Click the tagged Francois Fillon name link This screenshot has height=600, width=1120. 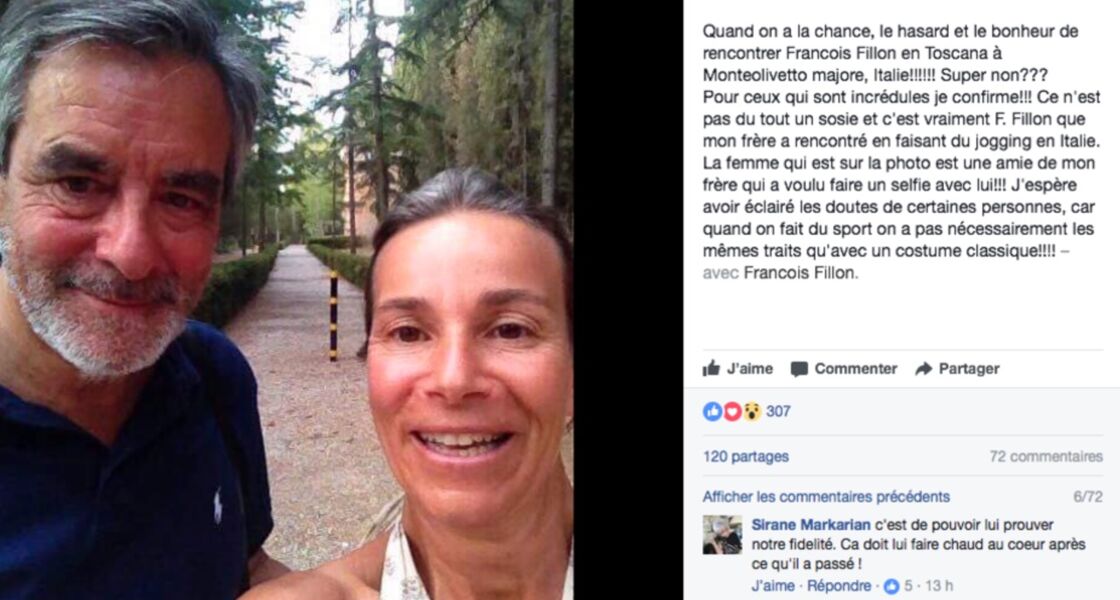tap(799, 273)
